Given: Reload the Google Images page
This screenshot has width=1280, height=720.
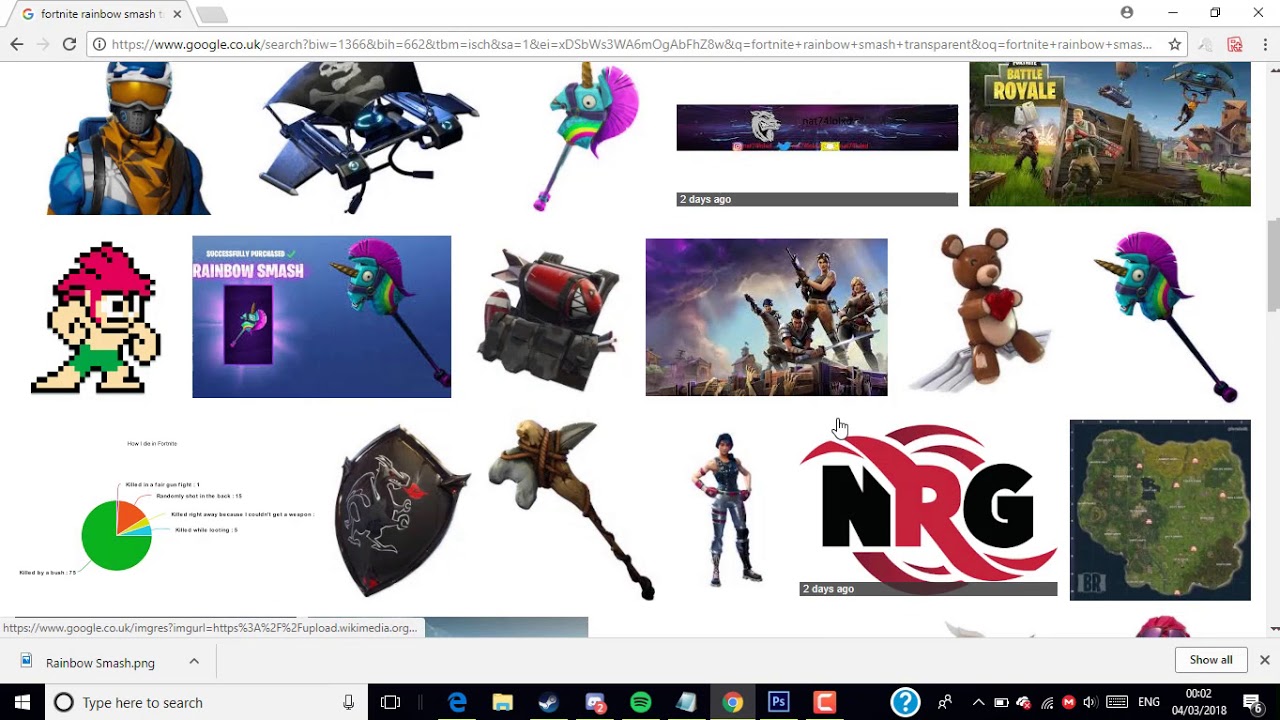Looking at the screenshot, I should [69, 44].
